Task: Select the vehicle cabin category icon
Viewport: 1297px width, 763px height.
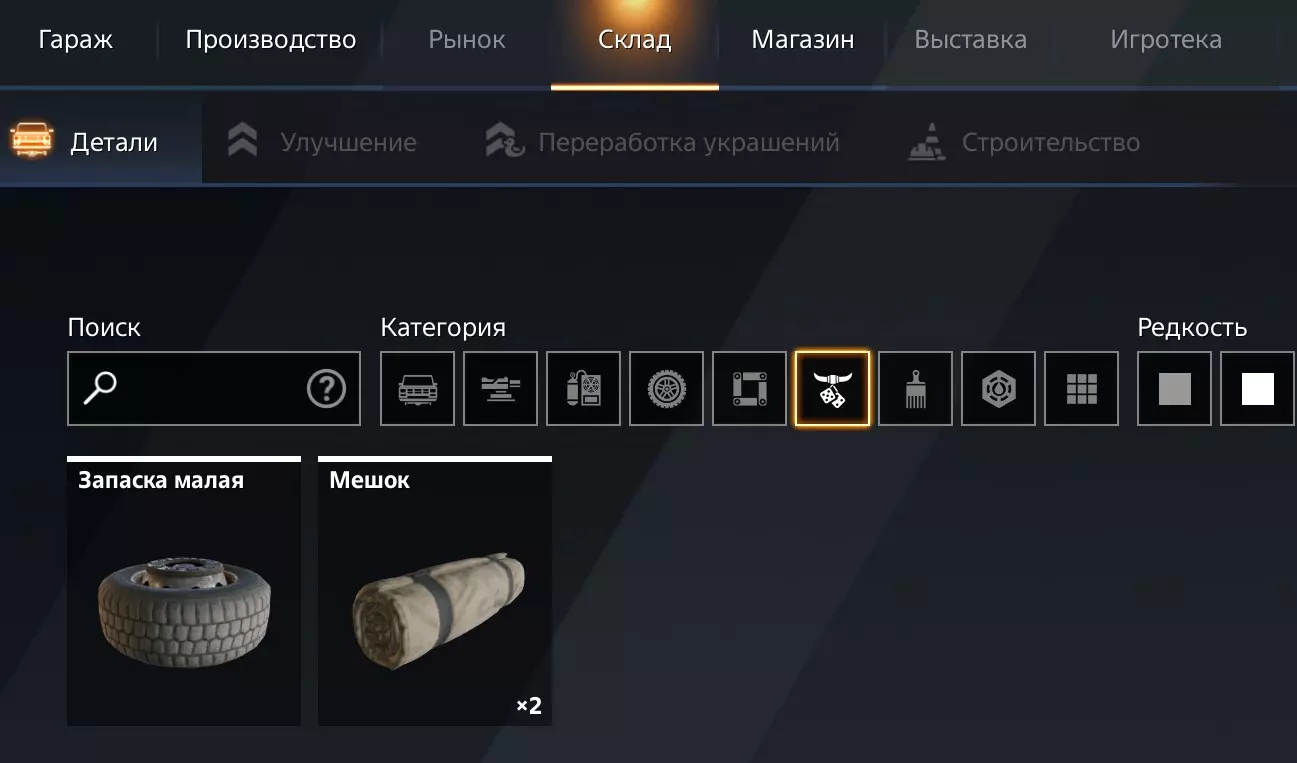Action: point(417,388)
